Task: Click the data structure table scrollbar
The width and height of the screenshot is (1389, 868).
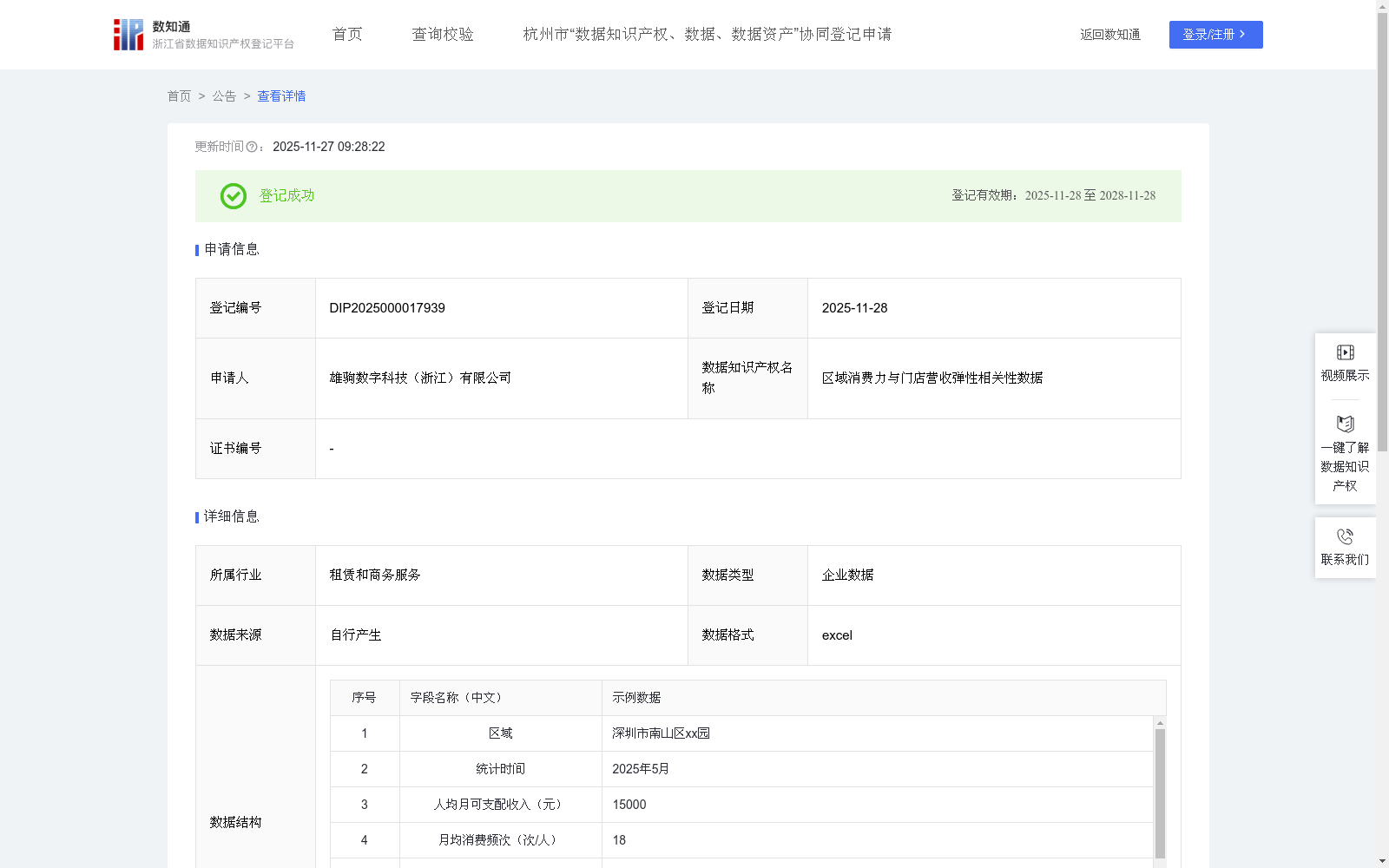Action: pyautogui.click(x=1160, y=793)
